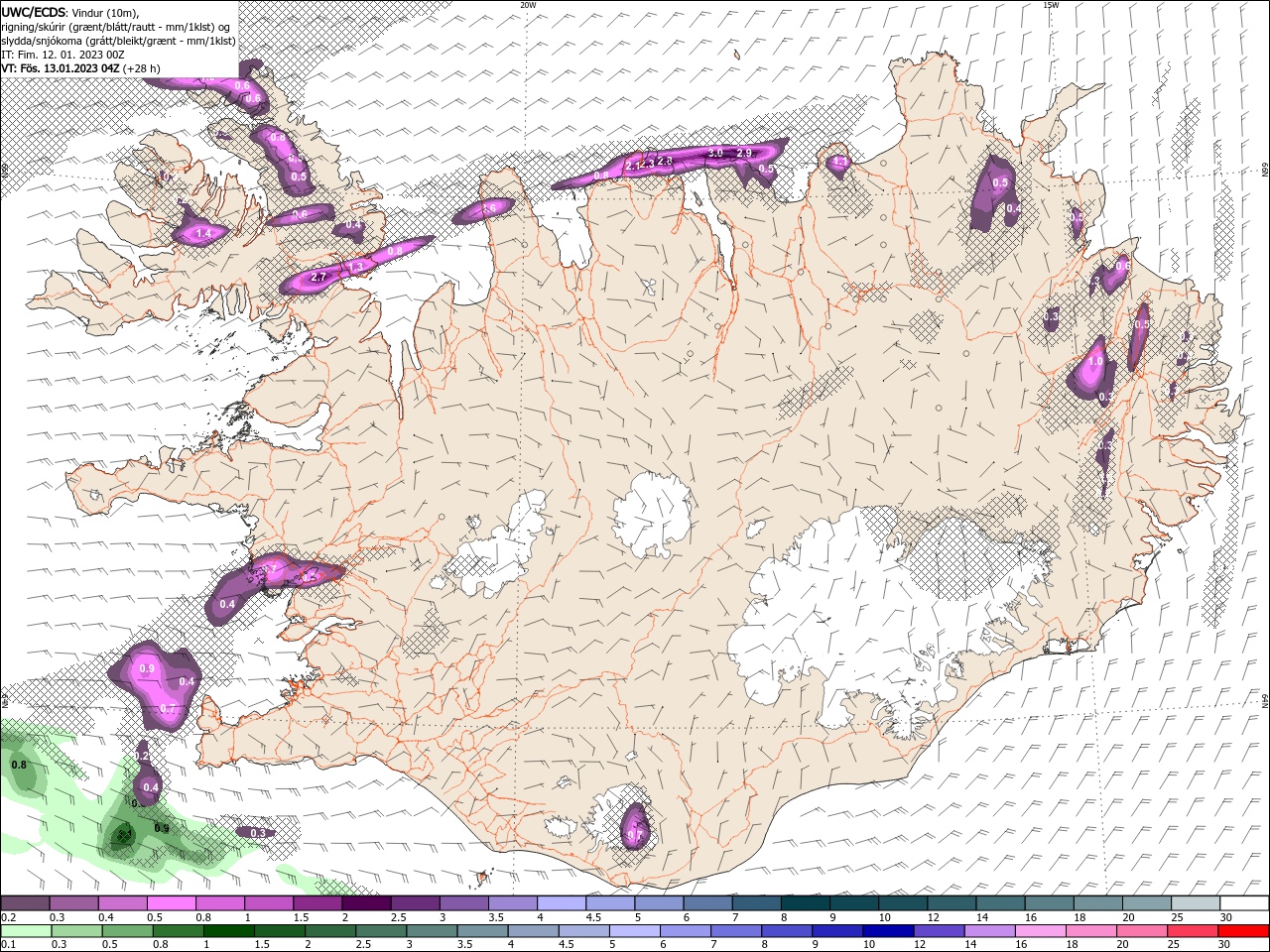Click the white 0.9 value in pink area

[148, 669]
